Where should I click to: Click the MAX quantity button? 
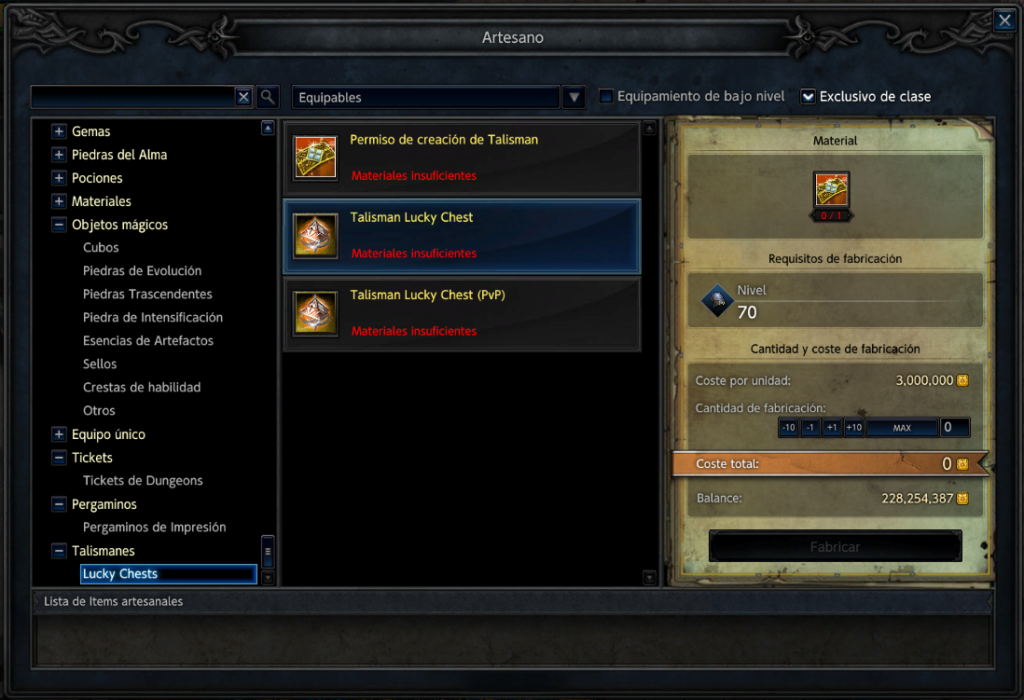tap(902, 428)
